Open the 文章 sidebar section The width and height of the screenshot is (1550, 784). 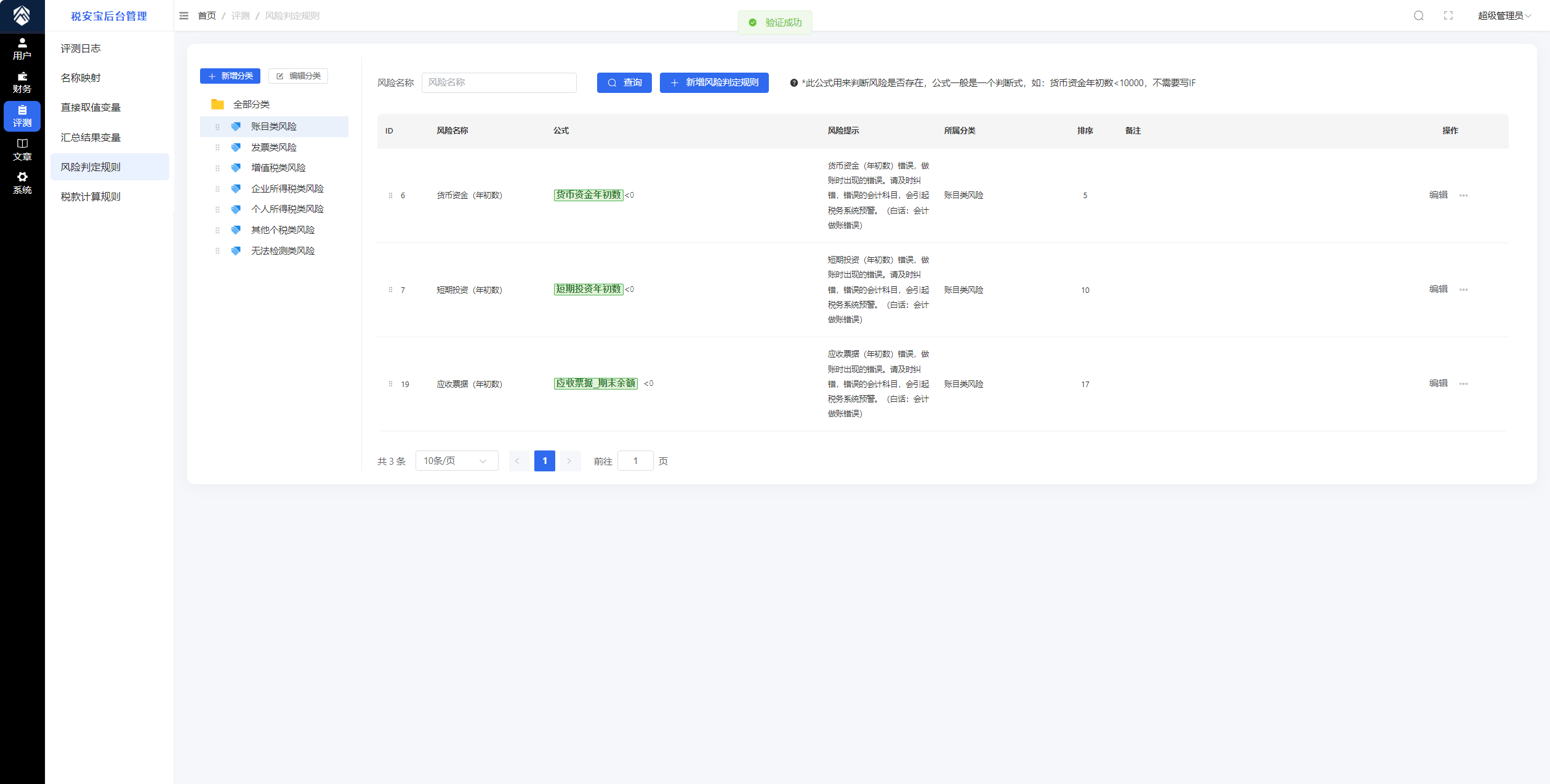pyautogui.click(x=22, y=150)
